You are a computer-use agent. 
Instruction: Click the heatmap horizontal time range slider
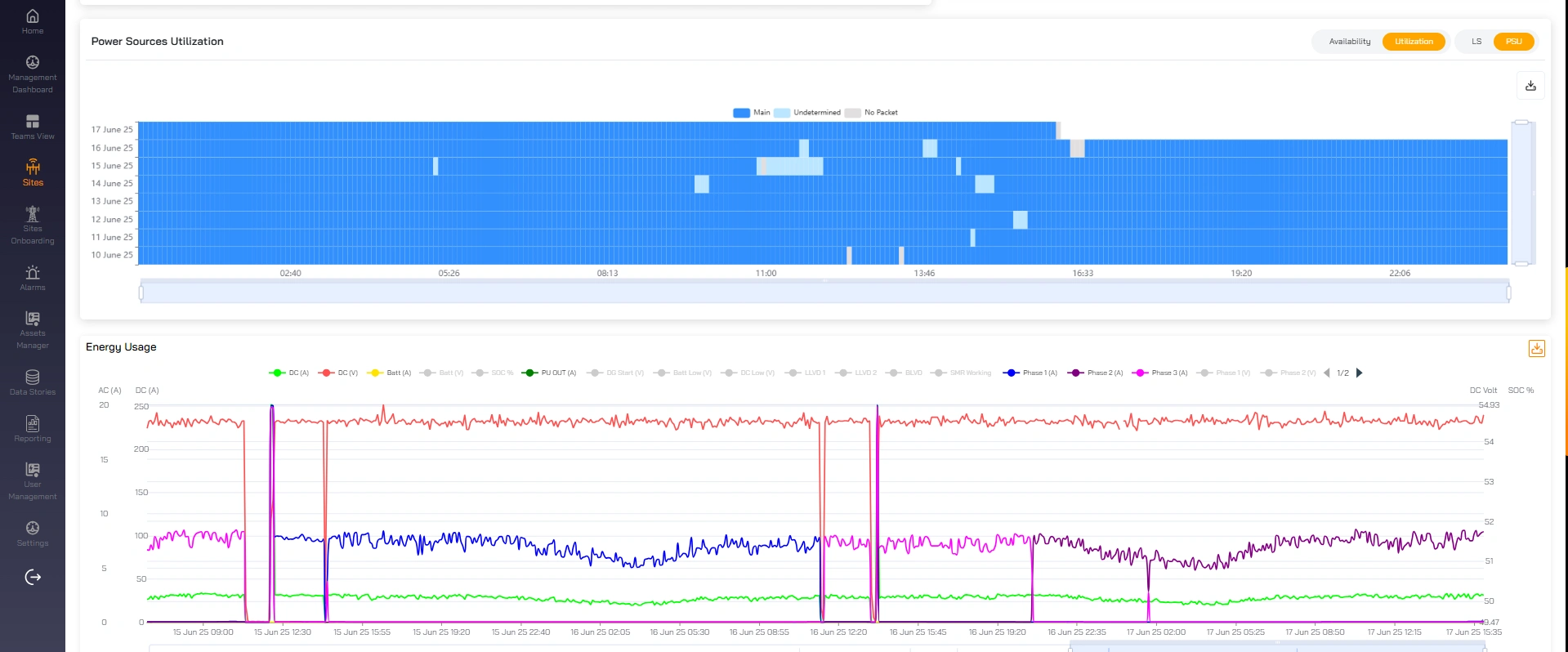(x=824, y=292)
